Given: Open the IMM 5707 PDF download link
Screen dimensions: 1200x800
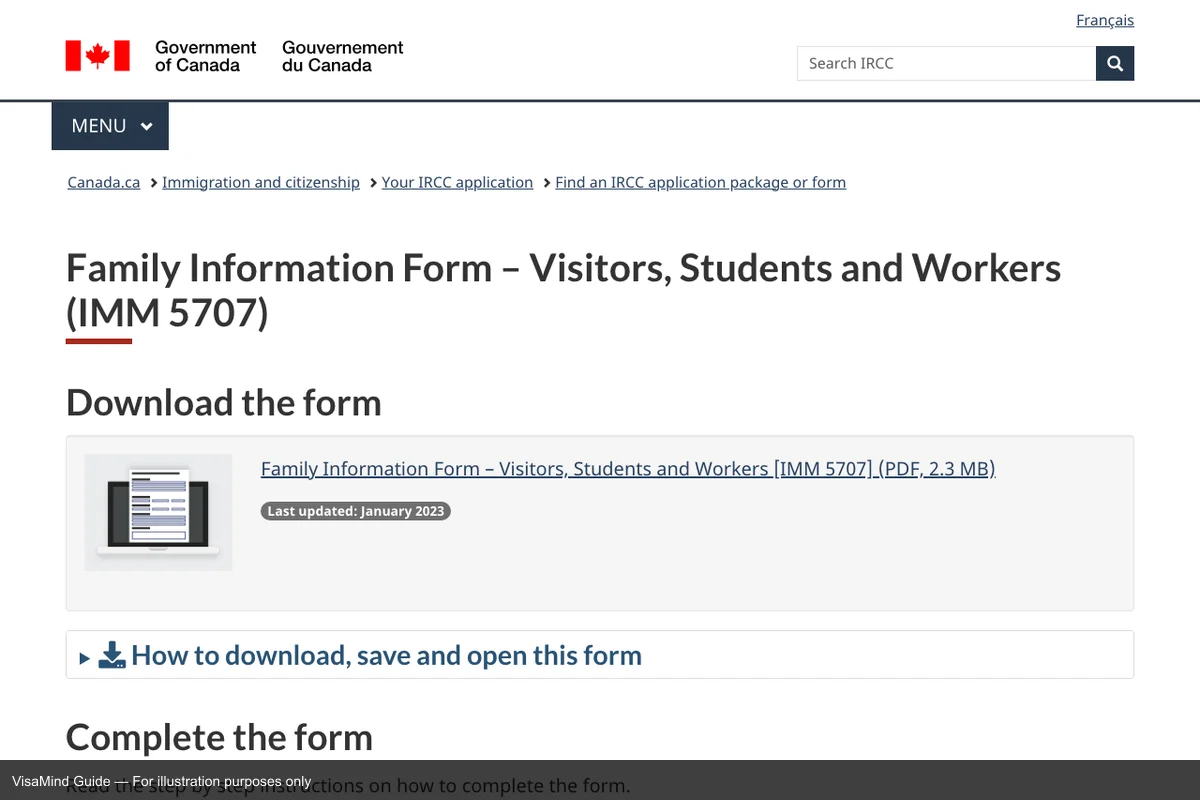Looking at the screenshot, I should pyautogui.click(x=627, y=468).
